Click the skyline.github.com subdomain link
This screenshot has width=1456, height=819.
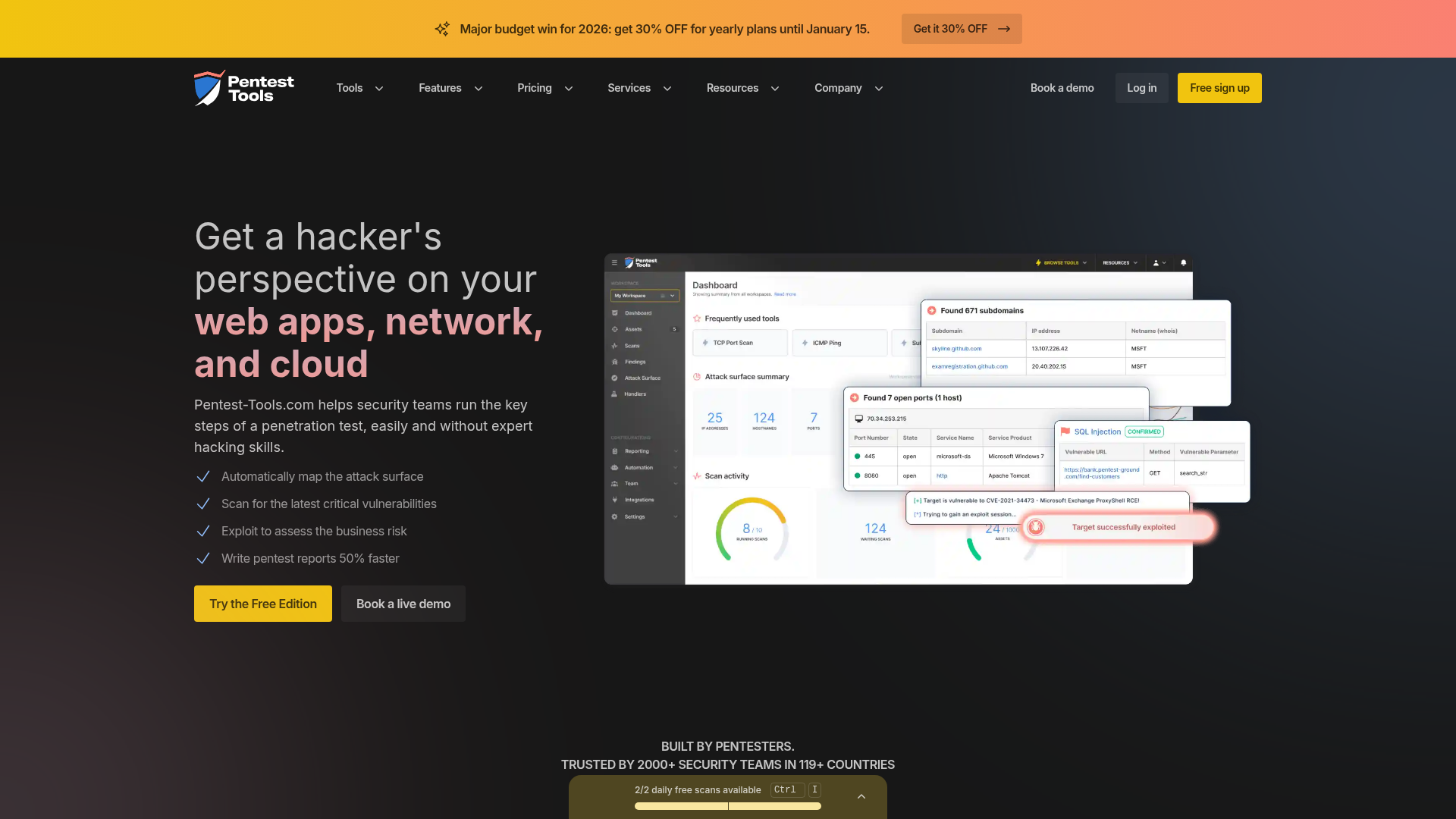click(x=956, y=349)
